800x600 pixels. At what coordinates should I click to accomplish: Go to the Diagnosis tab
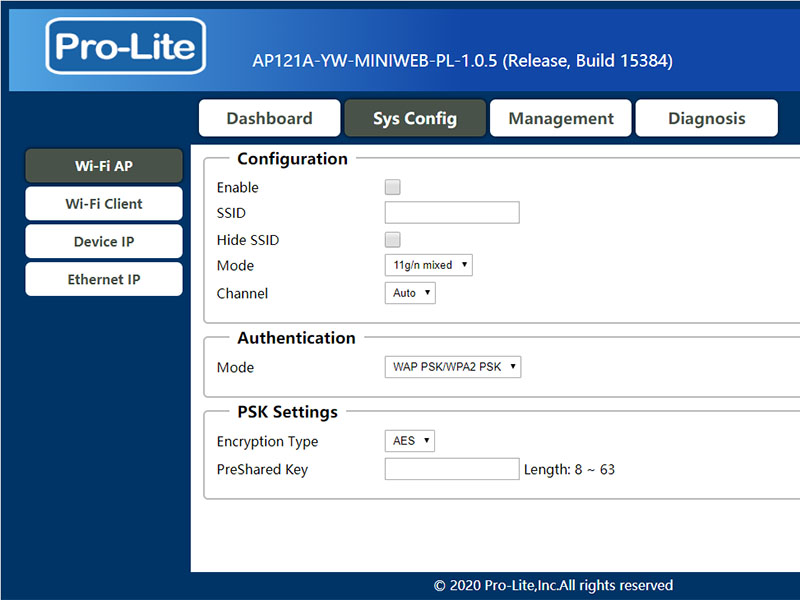707,118
